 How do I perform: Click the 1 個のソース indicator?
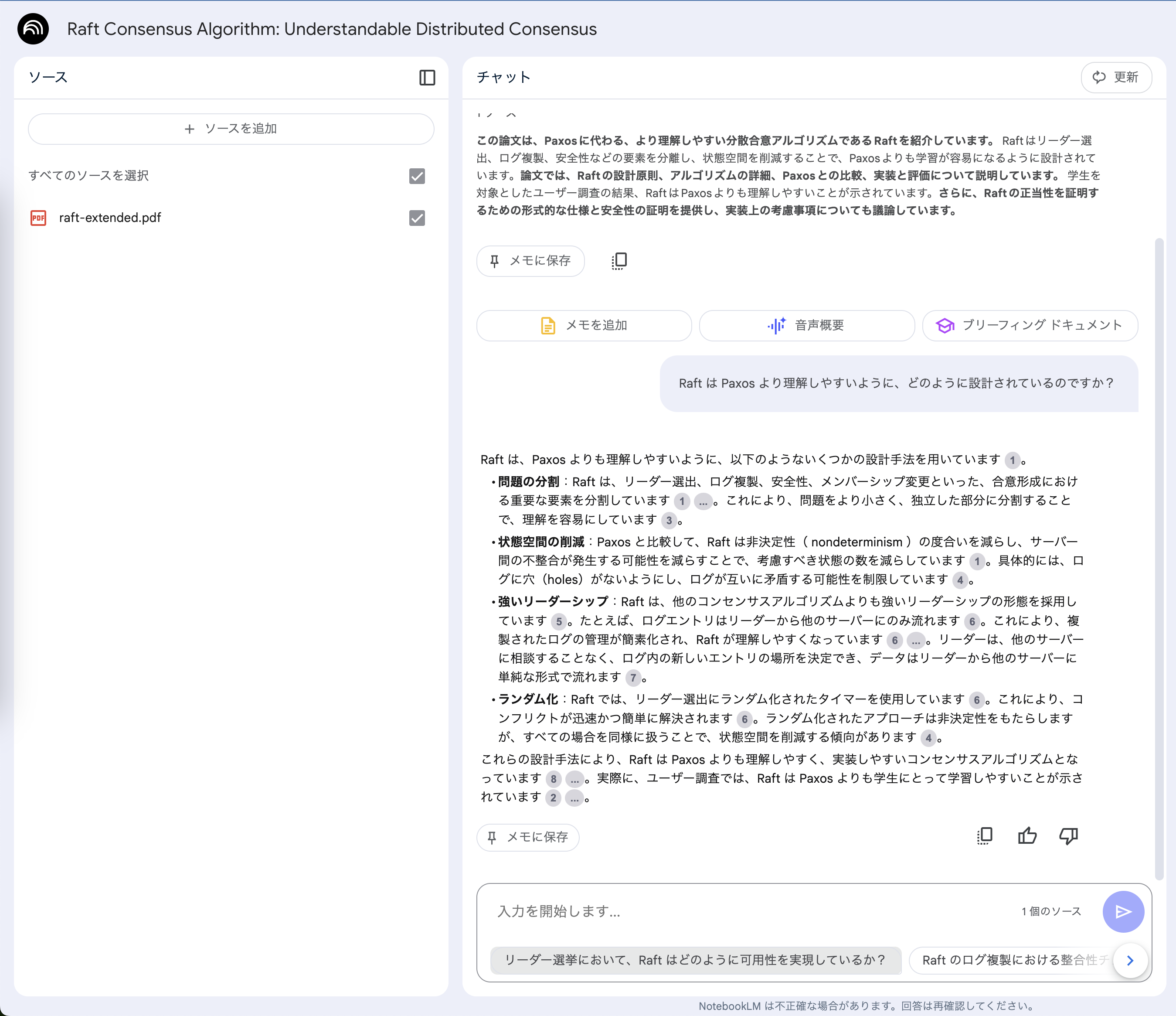[x=1051, y=911]
